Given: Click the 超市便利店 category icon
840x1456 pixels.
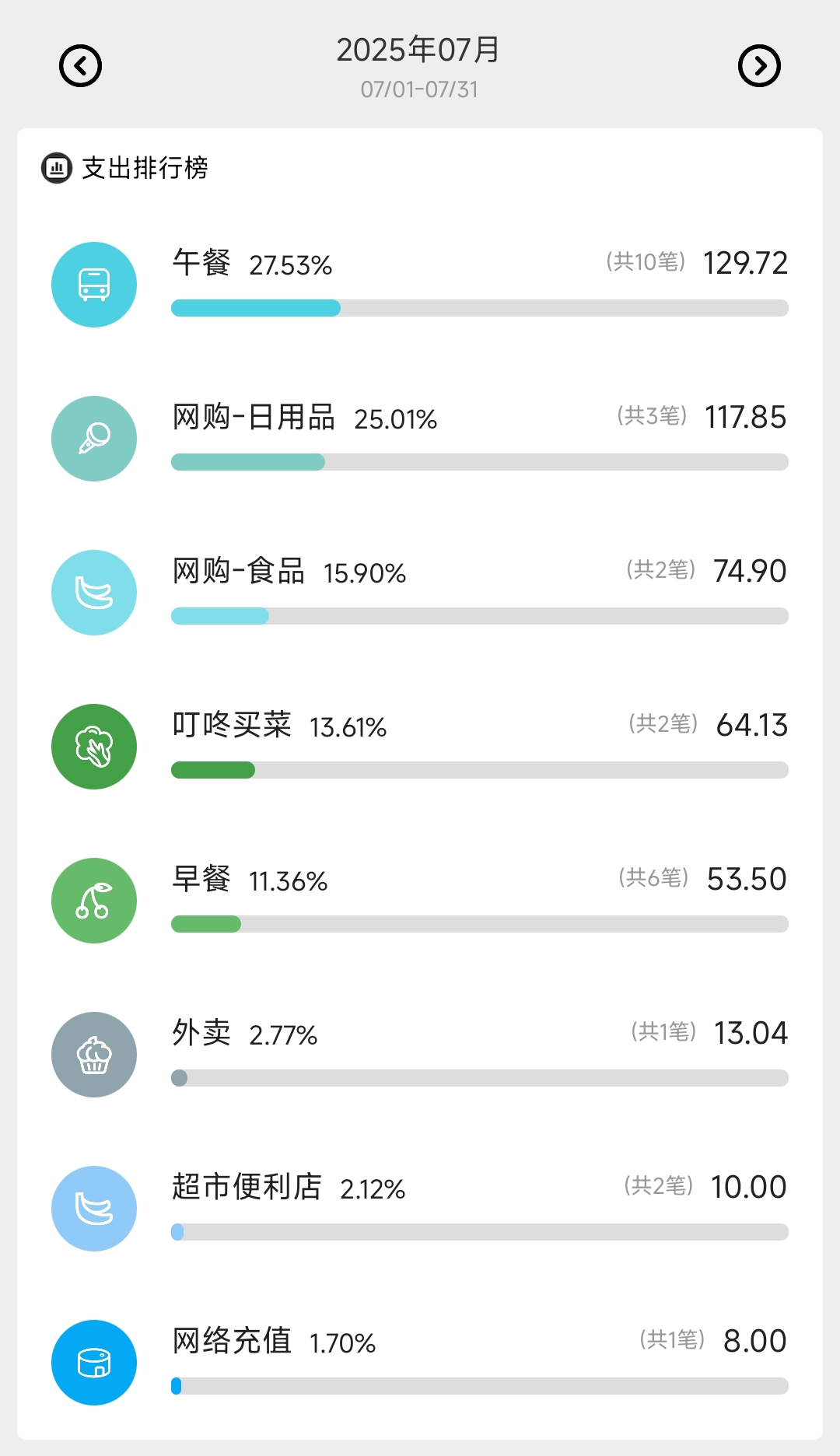Looking at the screenshot, I should 94,1209.
